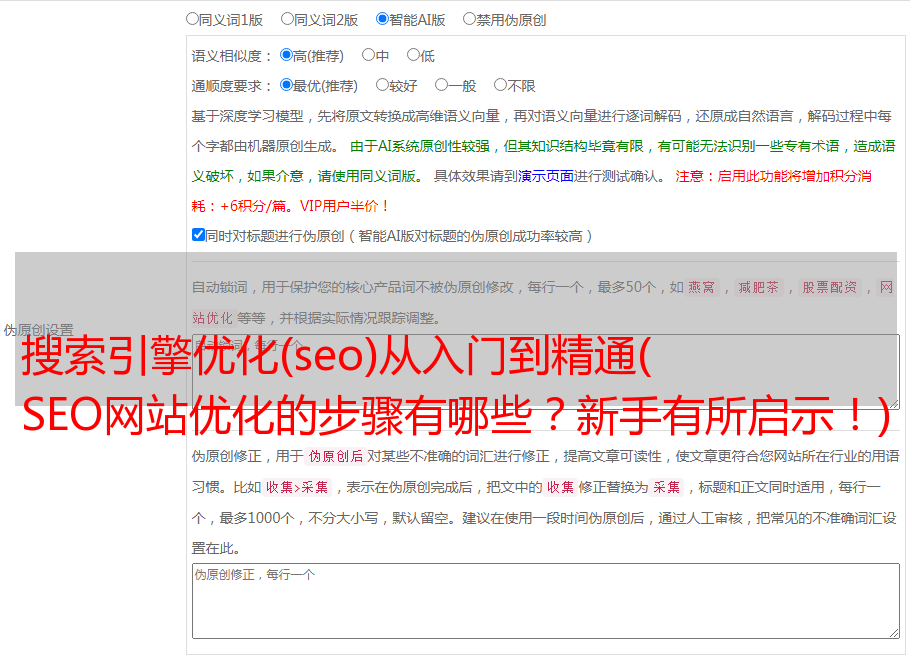Toggle 同时对标题进行伪原创 checkbox
Viewport: 911px width, 658px height.
tap(198, 235)
